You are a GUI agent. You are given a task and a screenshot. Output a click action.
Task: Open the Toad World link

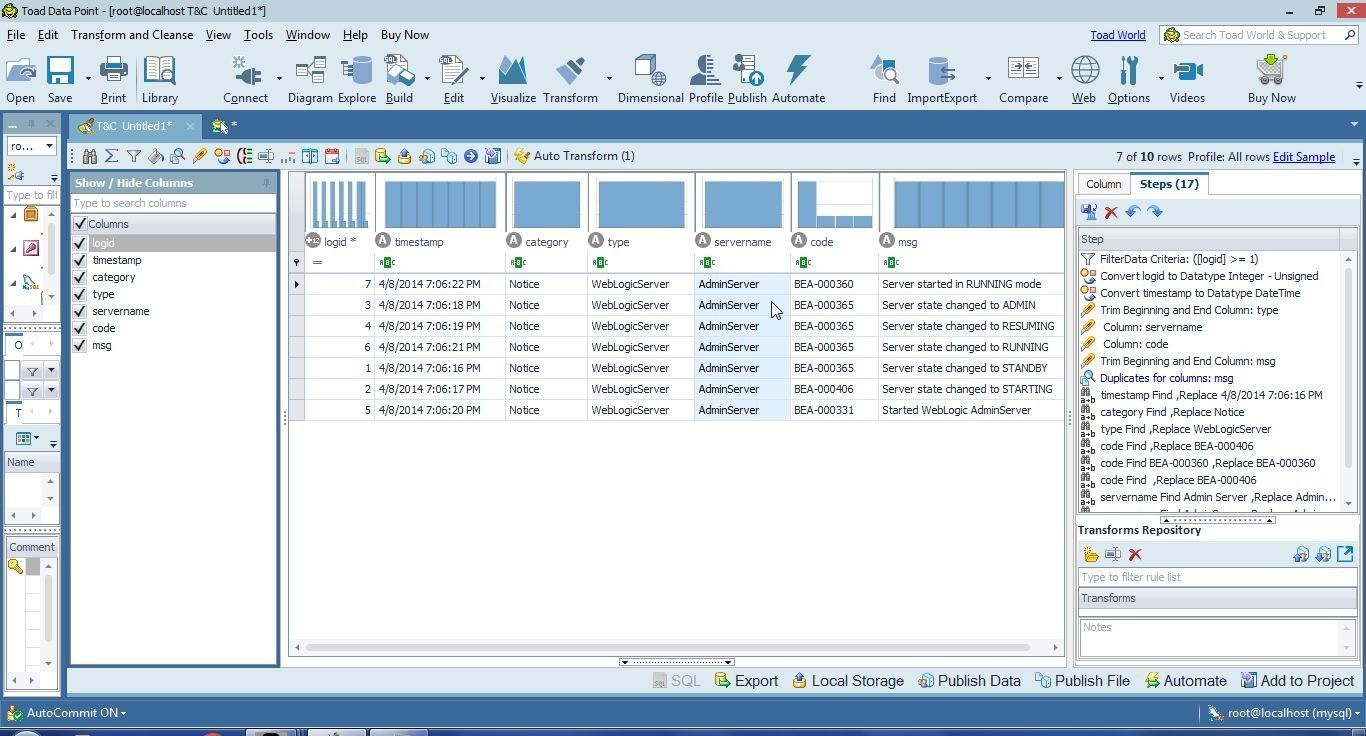(1118, 35)
